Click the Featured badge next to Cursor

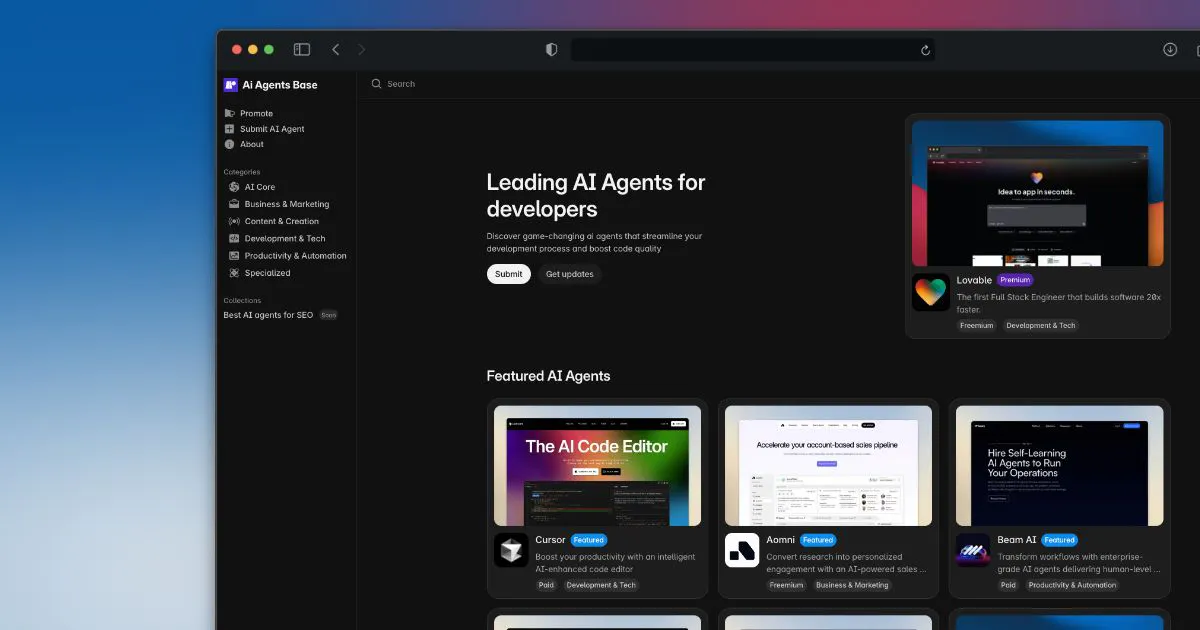coord(589,540)
